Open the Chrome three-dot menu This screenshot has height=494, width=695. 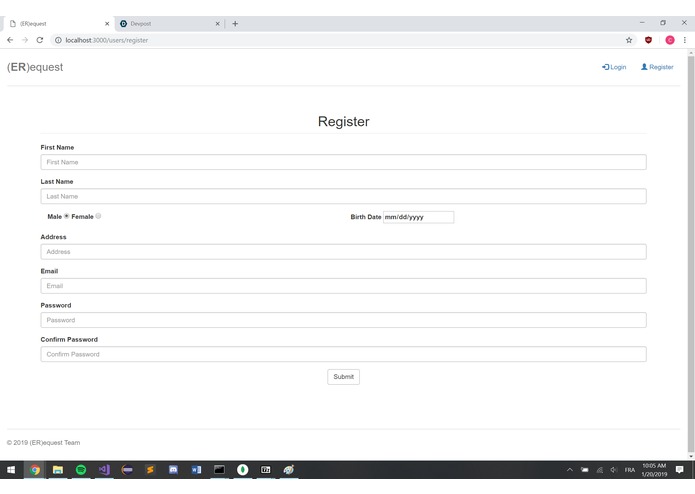pos(685,40)
